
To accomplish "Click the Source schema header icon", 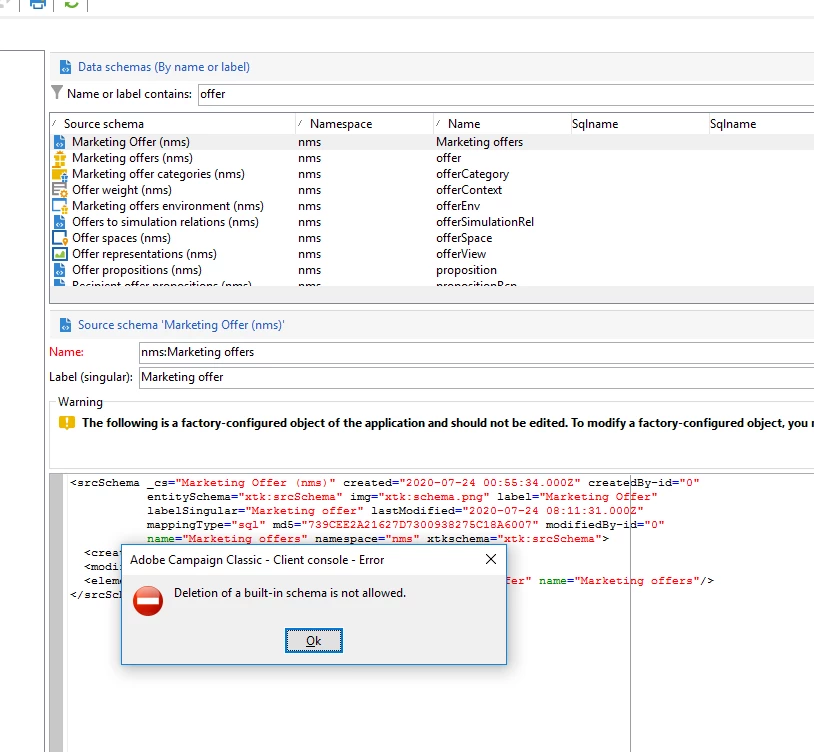I will tap(65, 325).
